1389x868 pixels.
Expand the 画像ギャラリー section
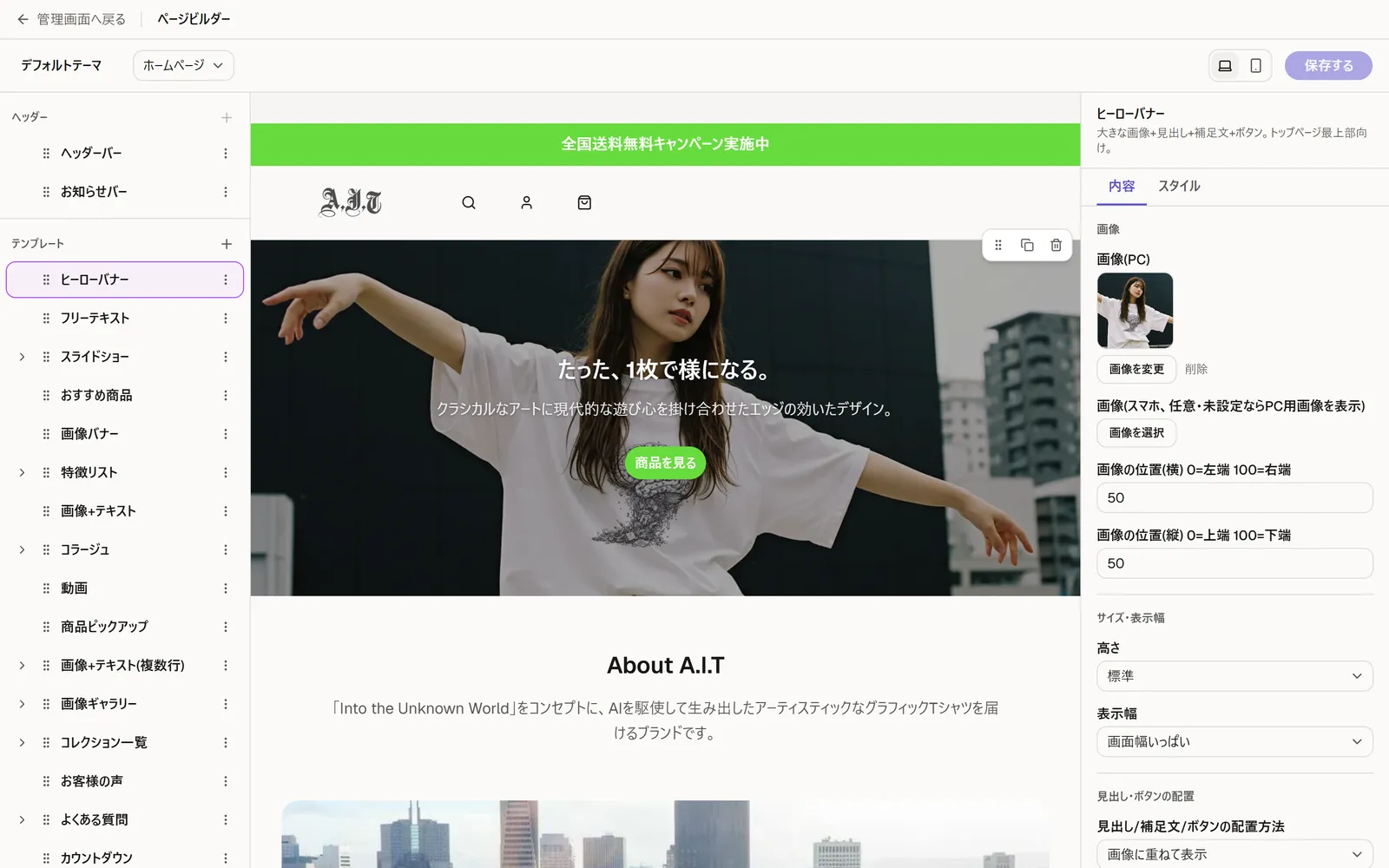tap(22, 704)
